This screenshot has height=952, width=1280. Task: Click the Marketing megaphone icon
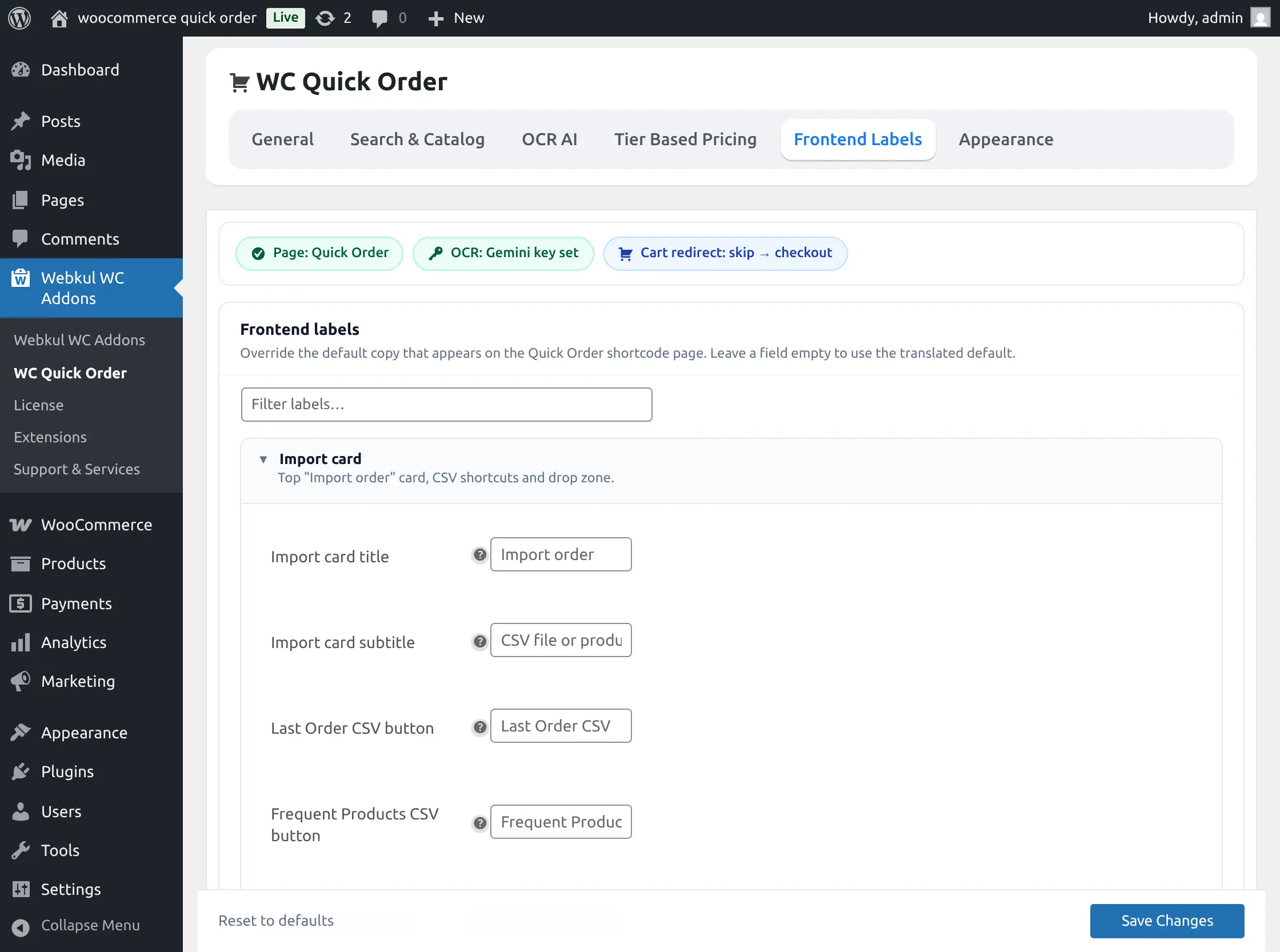click(x=20, y=681)
